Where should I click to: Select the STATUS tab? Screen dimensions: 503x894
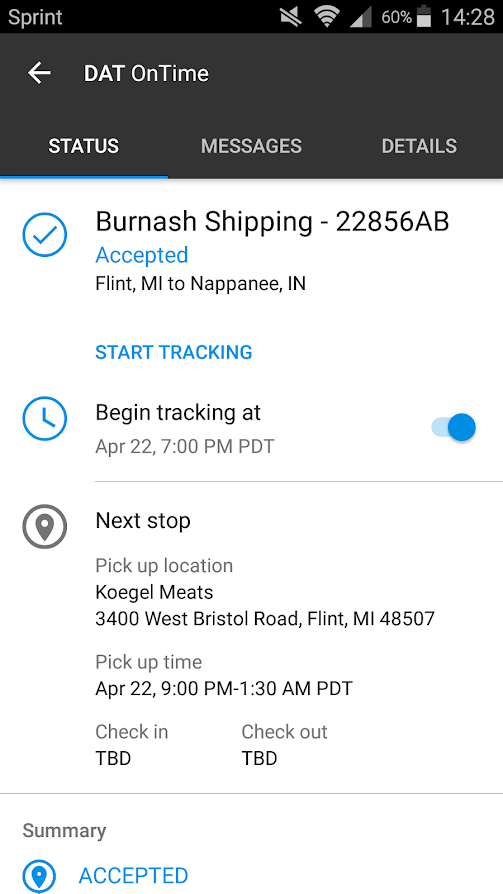[84, 146]
